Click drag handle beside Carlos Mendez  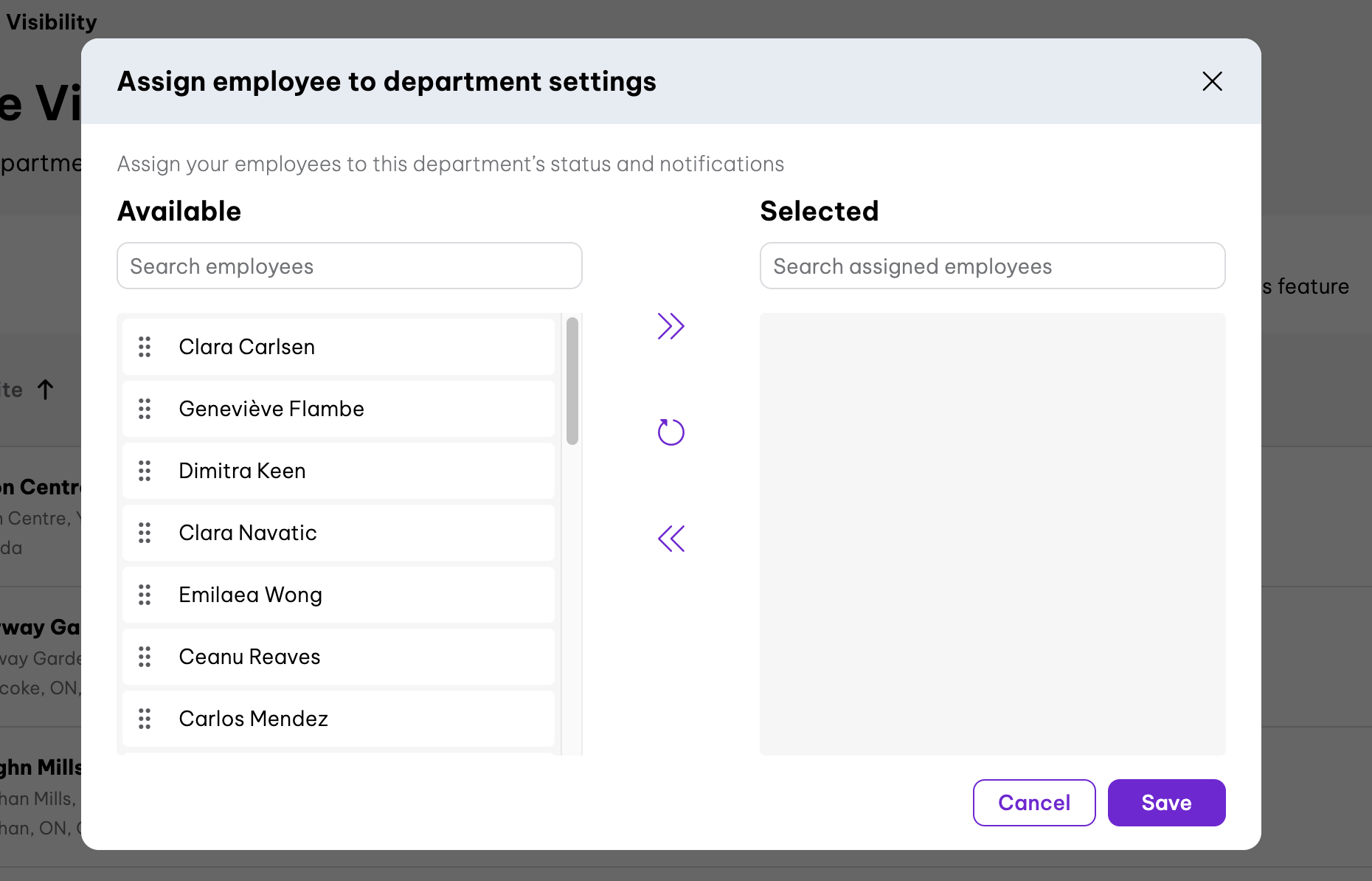145,719
